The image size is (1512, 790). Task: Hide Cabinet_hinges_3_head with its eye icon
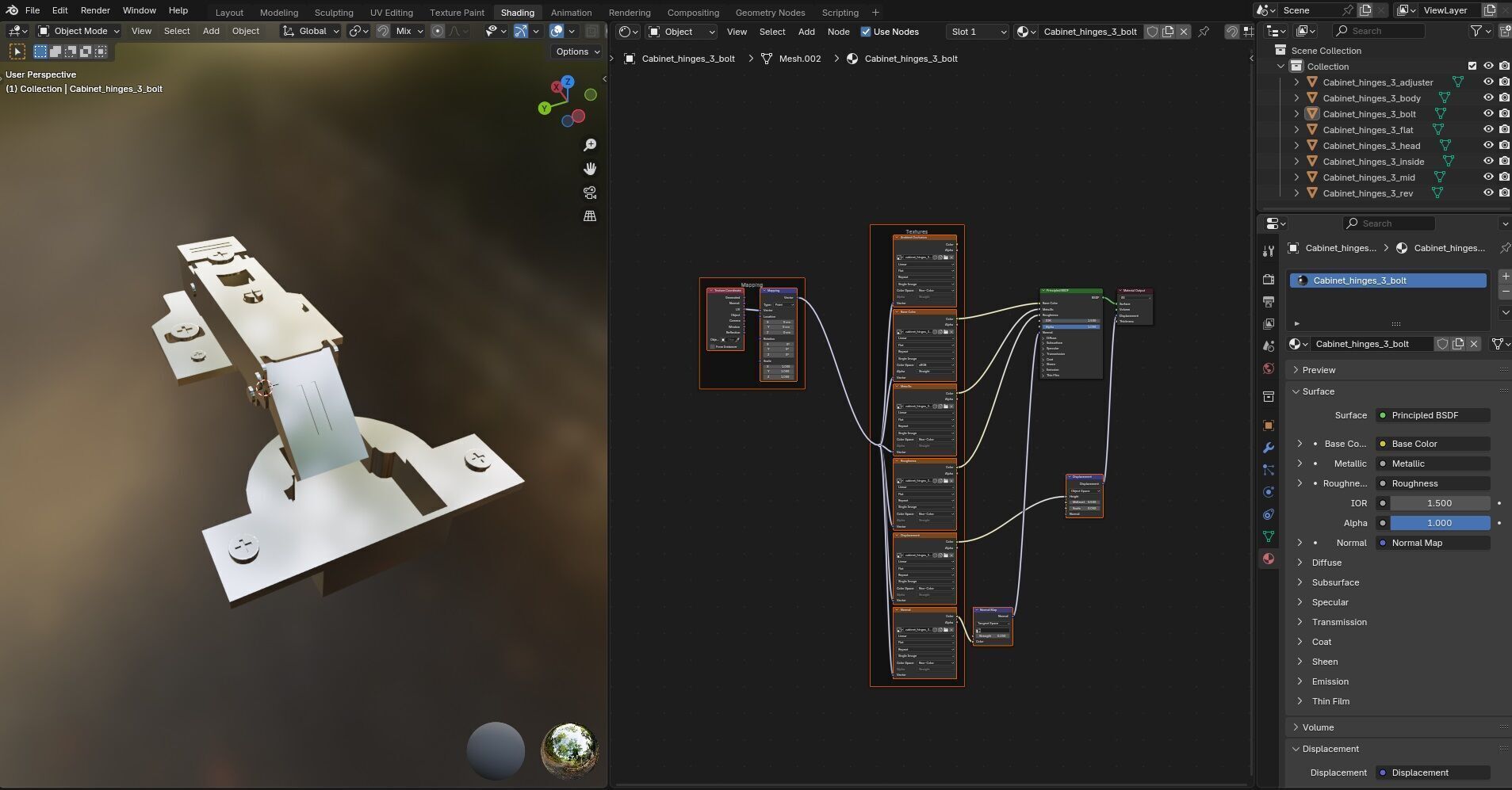click(x=1488, y=146)
